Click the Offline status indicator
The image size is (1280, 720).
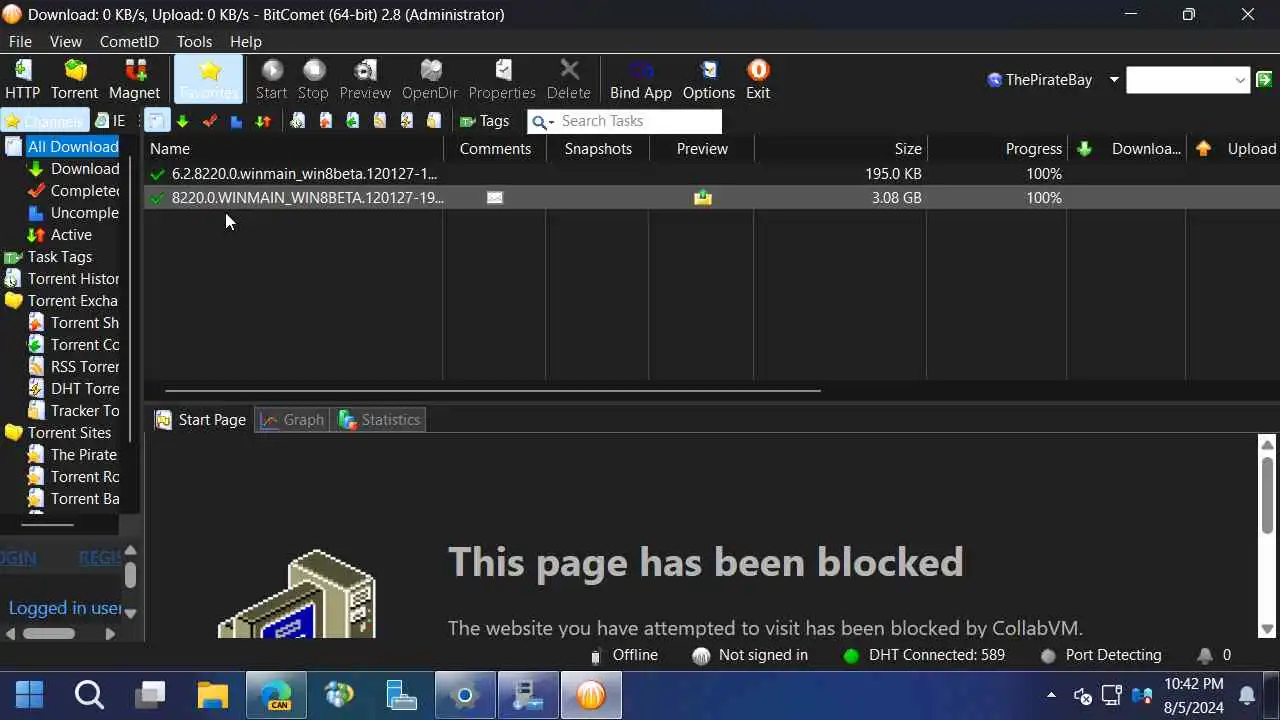(x=623, y=656)
